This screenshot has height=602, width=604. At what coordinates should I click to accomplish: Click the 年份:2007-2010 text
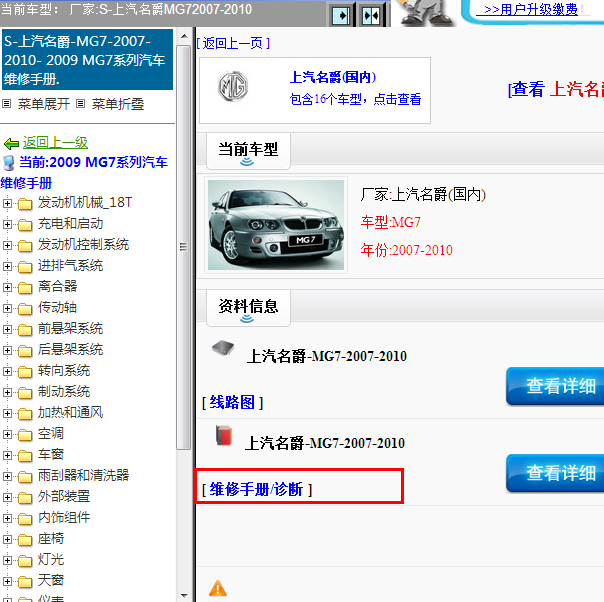(406, 250)
